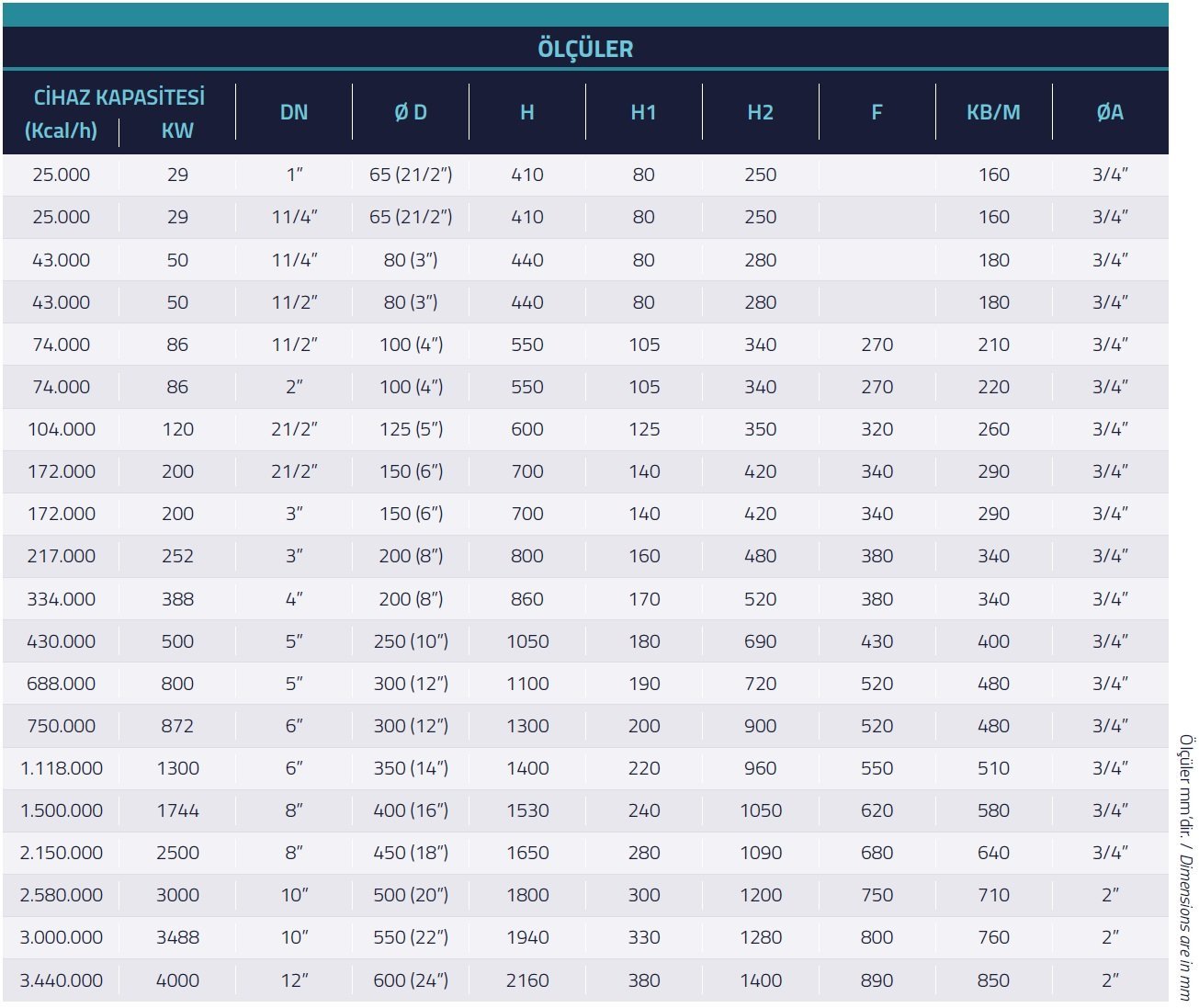Click the ØA column header
This screenshot has width=1199, height=1008.
(1110, 112)
